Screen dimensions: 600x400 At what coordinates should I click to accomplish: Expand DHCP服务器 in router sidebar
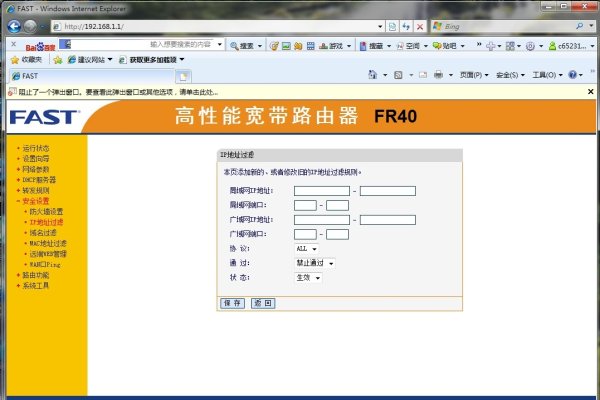click(x=39, y=180)
